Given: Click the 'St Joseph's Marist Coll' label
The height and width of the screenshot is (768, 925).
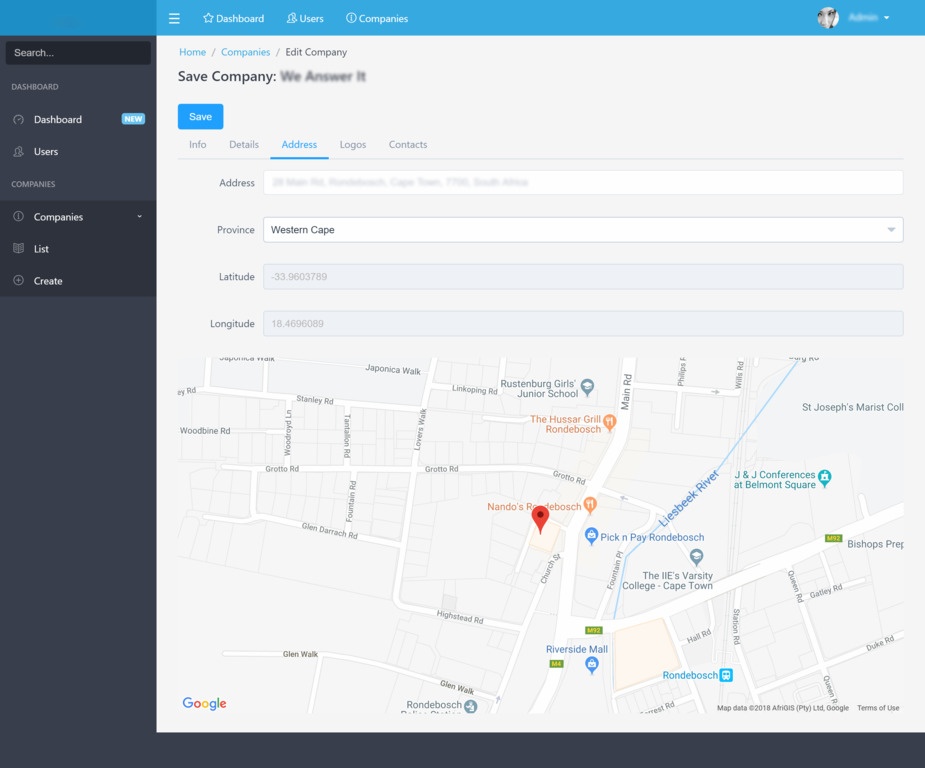Looking at the screenshot, I should pos(852,407).
